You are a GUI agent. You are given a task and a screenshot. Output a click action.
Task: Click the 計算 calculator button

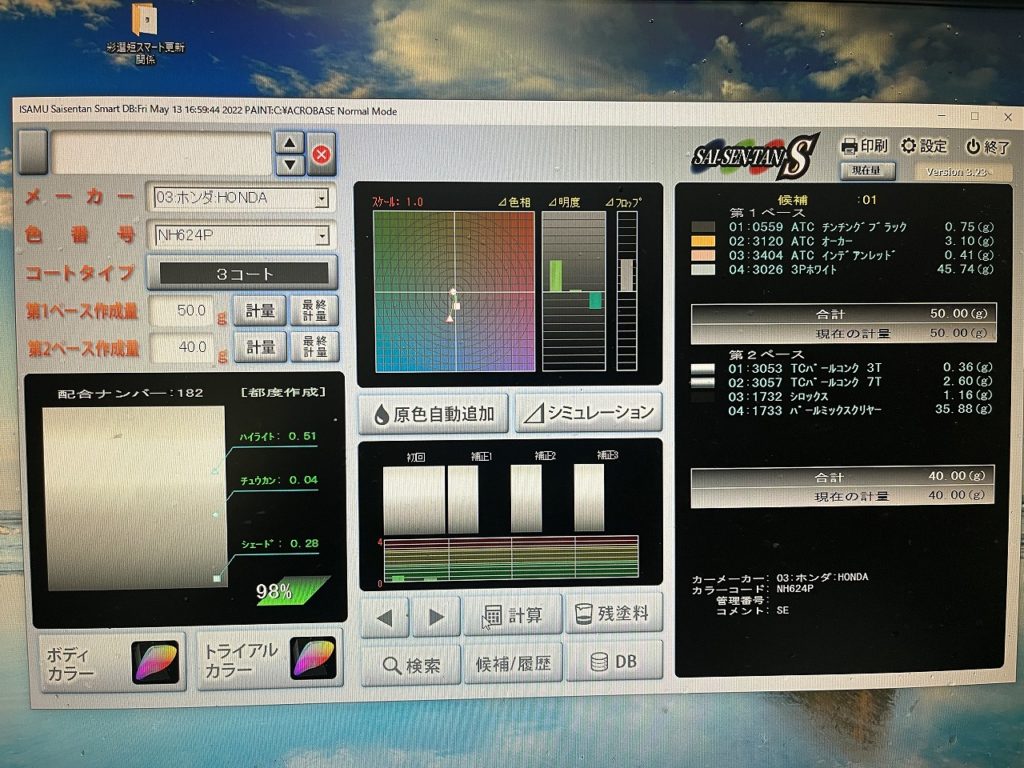click(511, 615)
